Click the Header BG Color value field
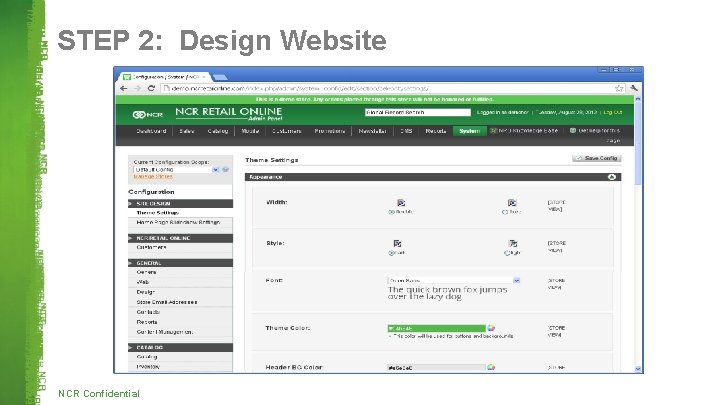Viewport: 720px width, 405px height. [x=437, y=367]
